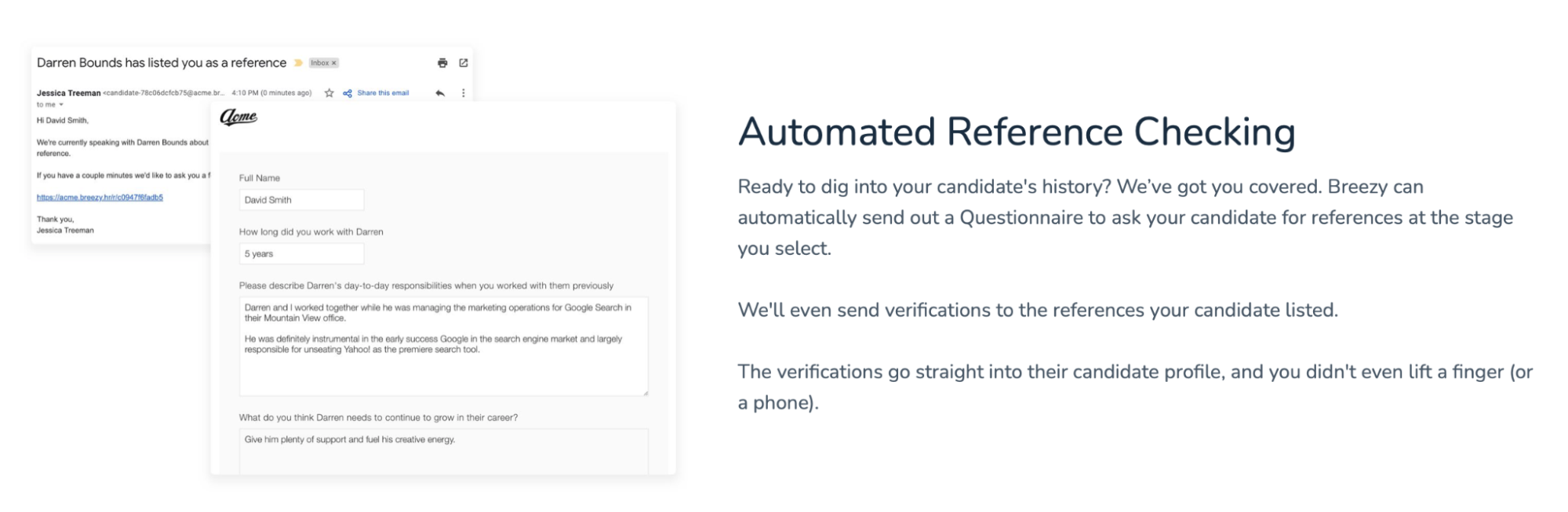
Task: Remove the Inbox label with its x
Action: 333,63
